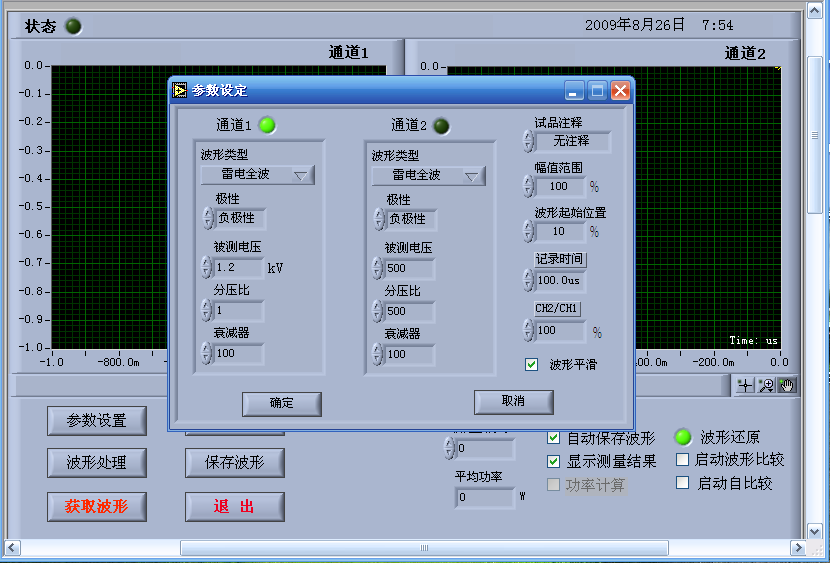
Task: Click the 通道1 green LED indicator
Action: coord(267,125)
